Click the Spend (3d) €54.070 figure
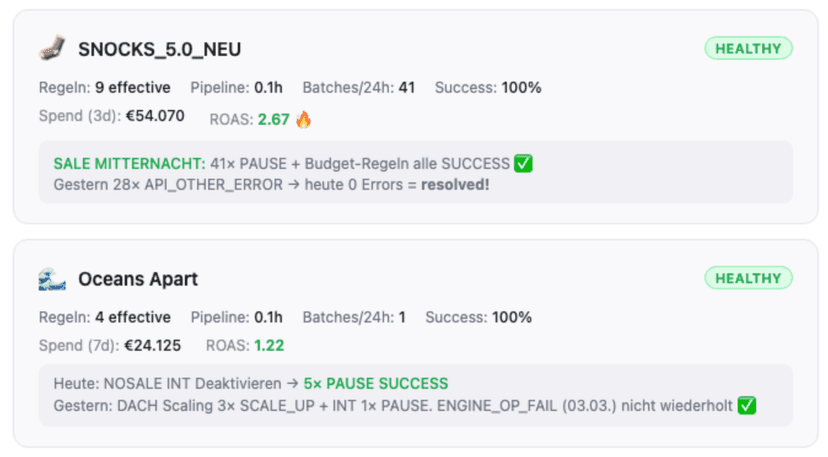This screenshot has width=828, height=457. (154, 115)
